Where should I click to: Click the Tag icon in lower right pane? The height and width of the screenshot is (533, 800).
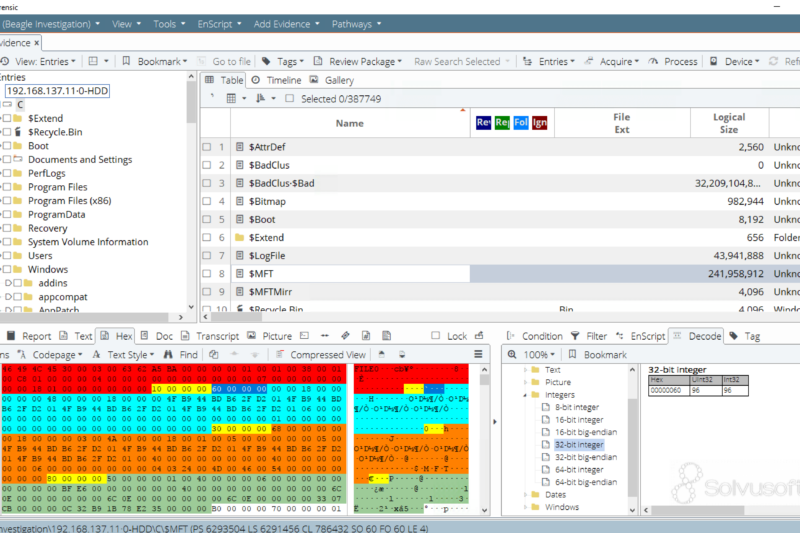(x=734, y=336)
